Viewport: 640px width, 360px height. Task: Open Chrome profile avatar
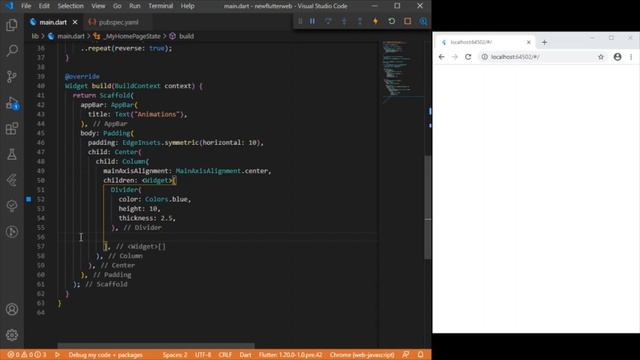[x=618, y=57]
